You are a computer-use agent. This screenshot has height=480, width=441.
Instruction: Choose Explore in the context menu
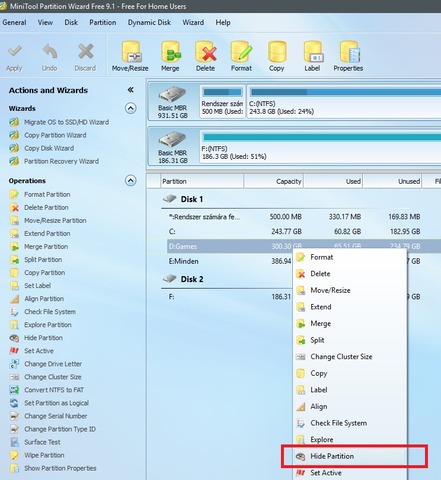tap(350, 440)
